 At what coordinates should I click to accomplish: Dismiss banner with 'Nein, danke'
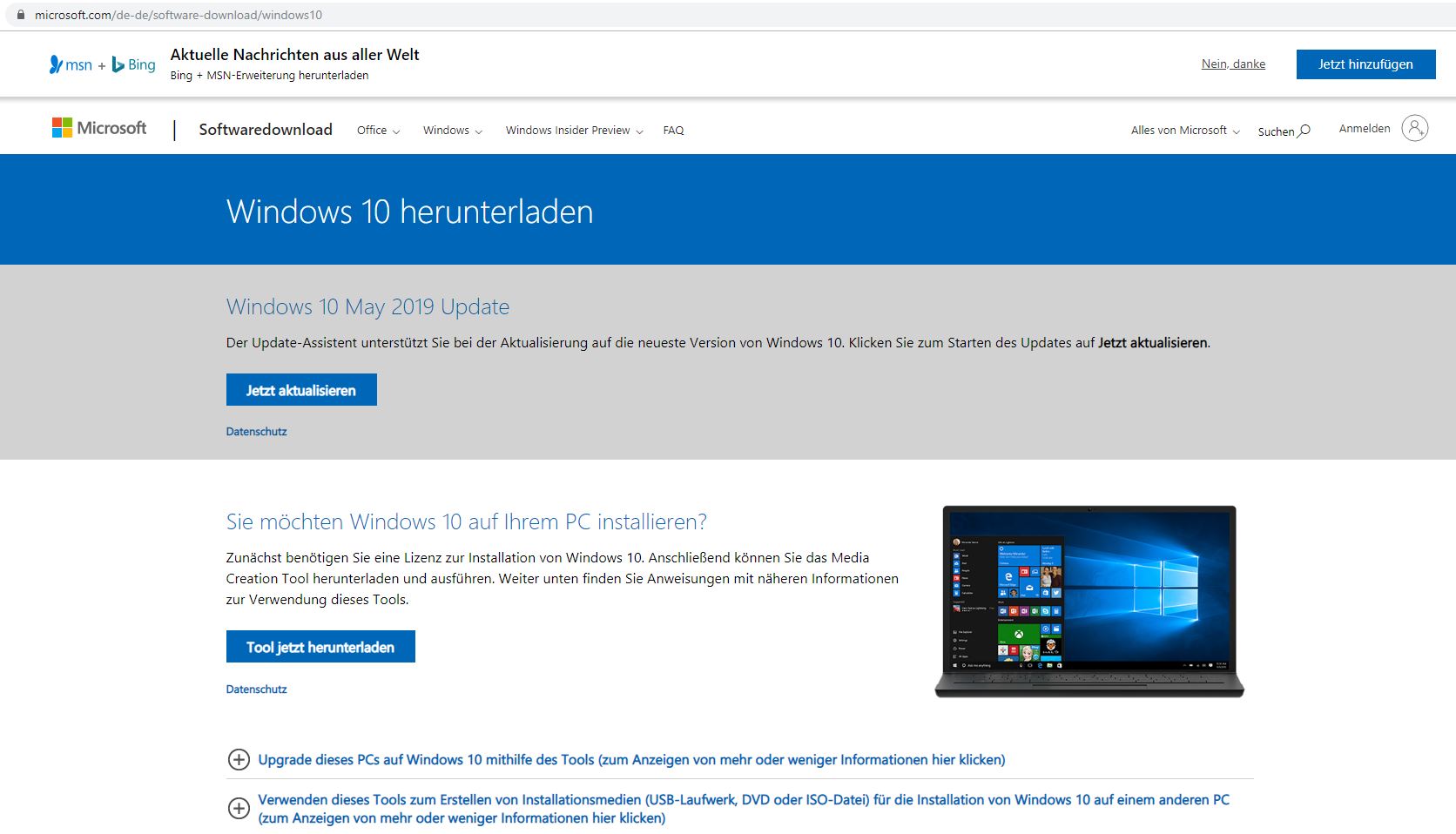(x=1233, y=64)
